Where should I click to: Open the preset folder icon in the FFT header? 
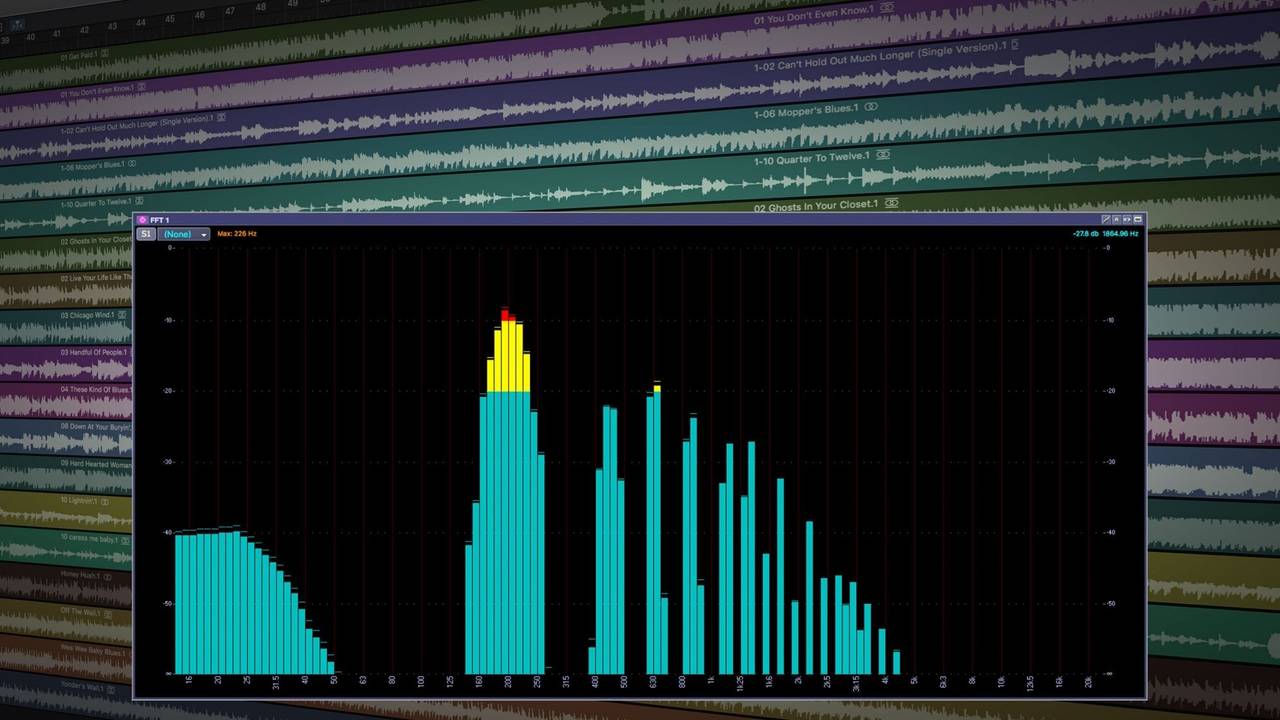1128,219
